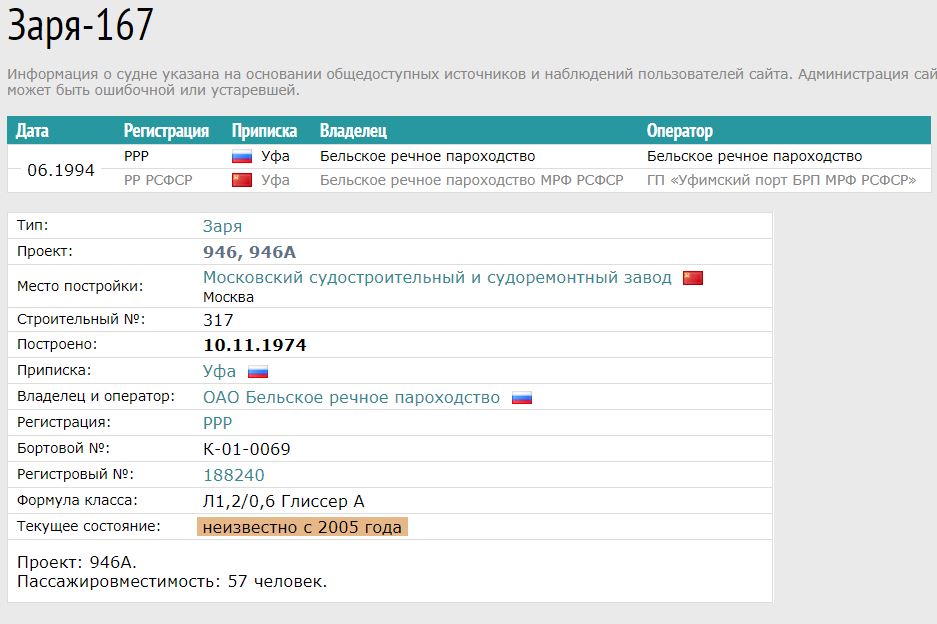Select operator Бельское речное пароходство cell
The image size is (937, 624).
pos(754,157)
